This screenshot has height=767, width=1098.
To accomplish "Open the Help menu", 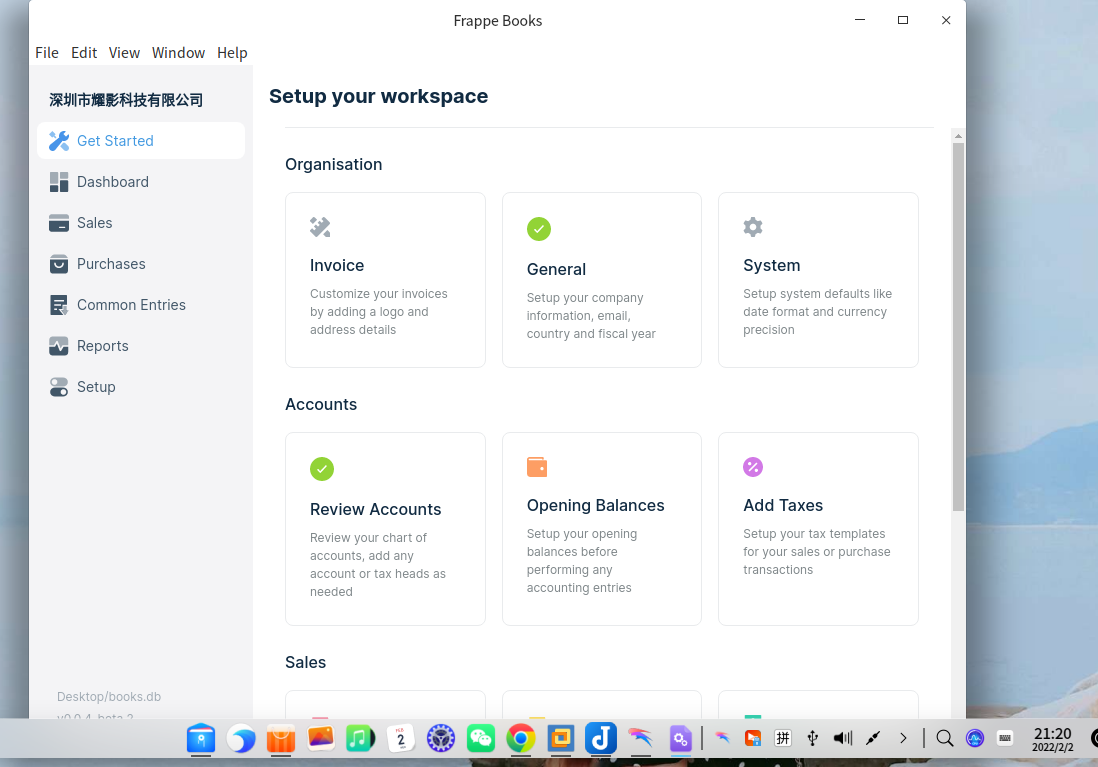I will click(x=232, y=53).
